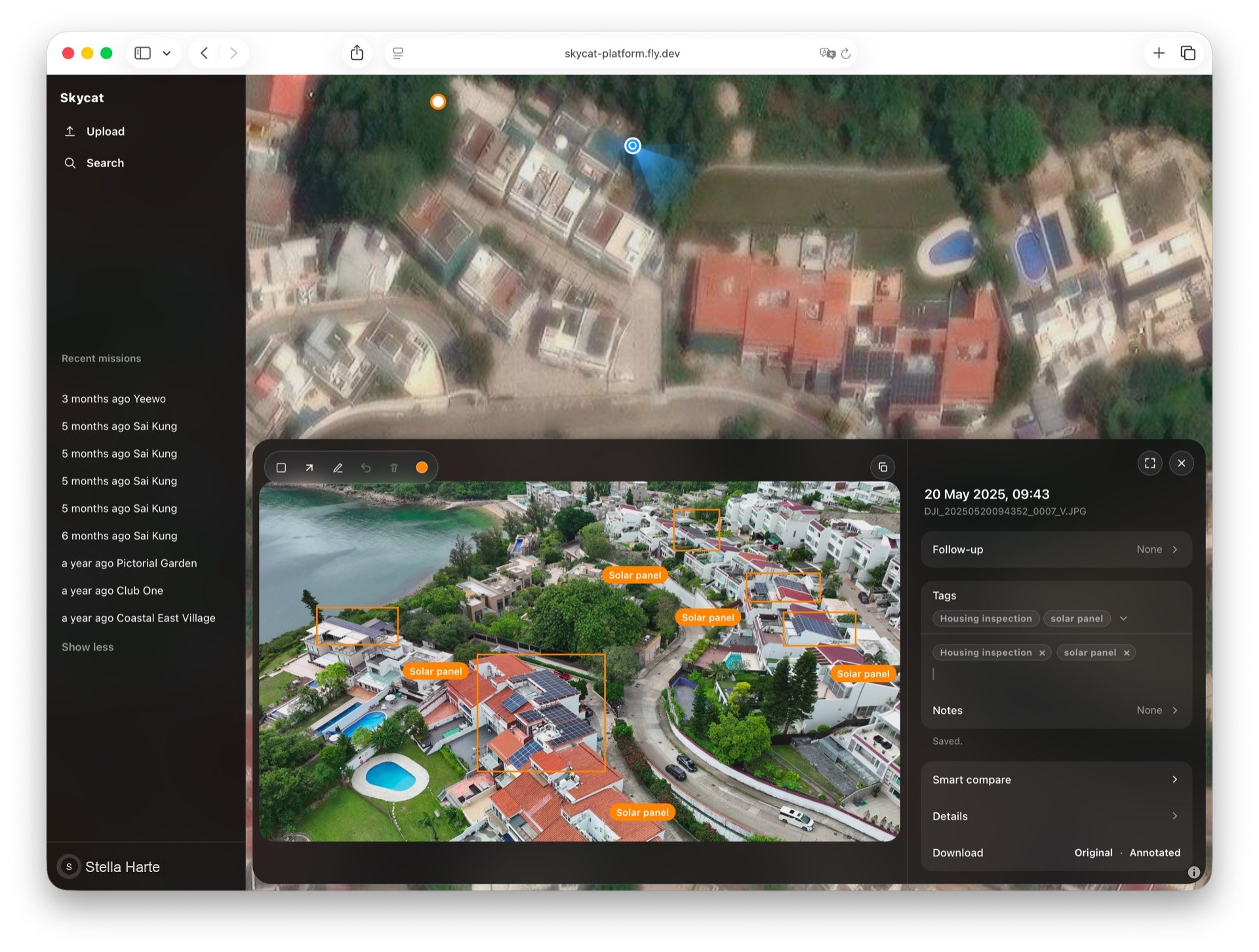Image resolution: width=1259 pixels, height=952 pixels.
Task: Open the Coastal East Village mission
Action: [138, 618]
